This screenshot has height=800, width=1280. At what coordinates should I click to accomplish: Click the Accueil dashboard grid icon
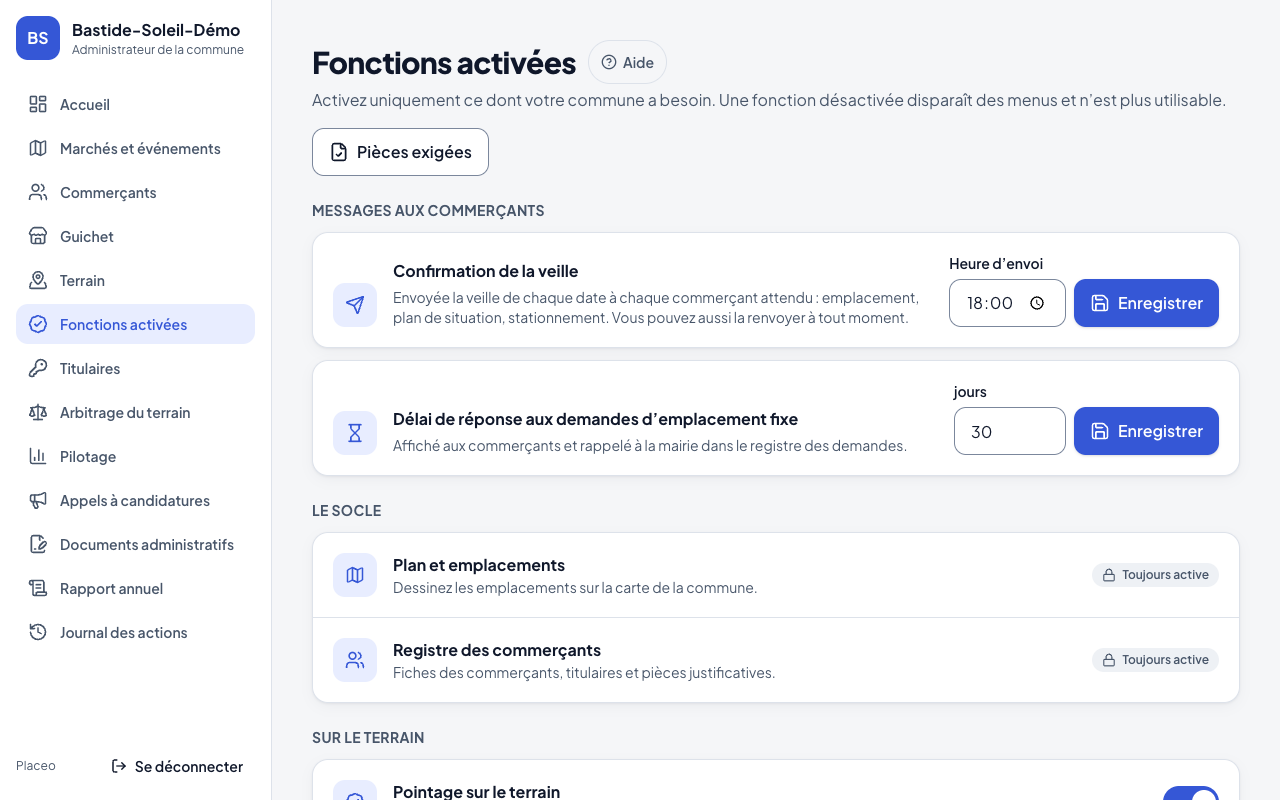[x=38, y=104]
